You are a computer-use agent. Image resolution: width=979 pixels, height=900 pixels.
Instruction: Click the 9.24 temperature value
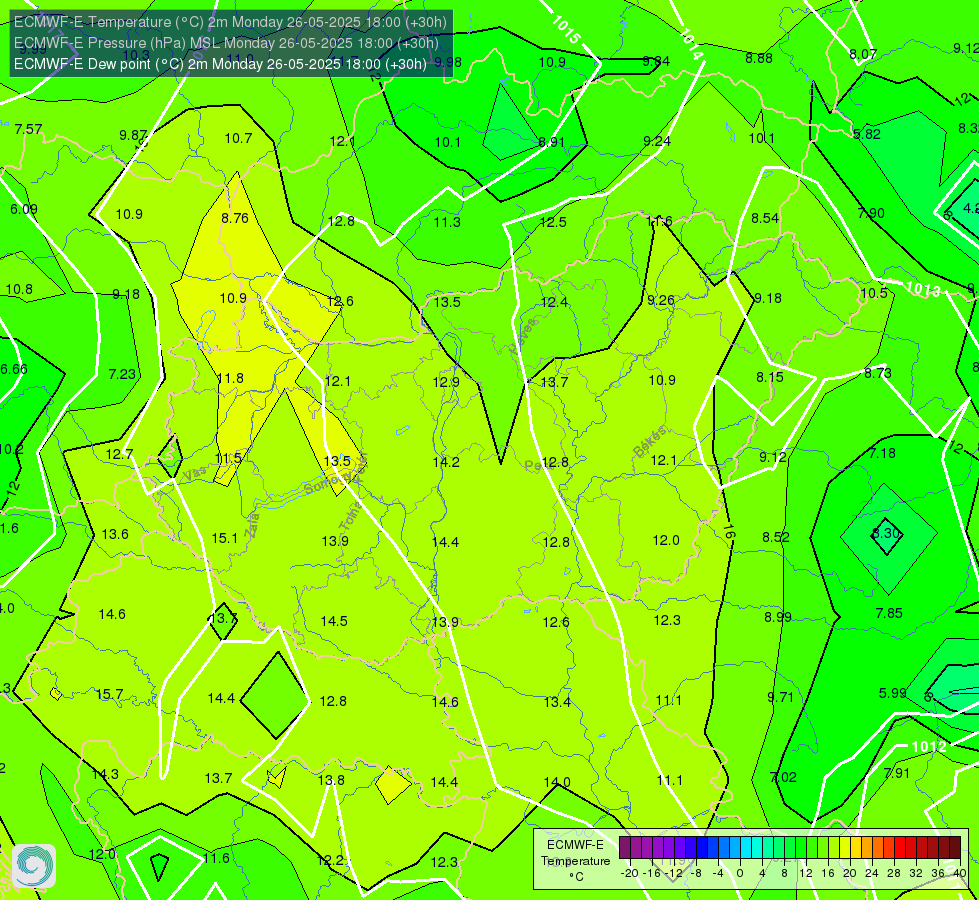[657, 141]
